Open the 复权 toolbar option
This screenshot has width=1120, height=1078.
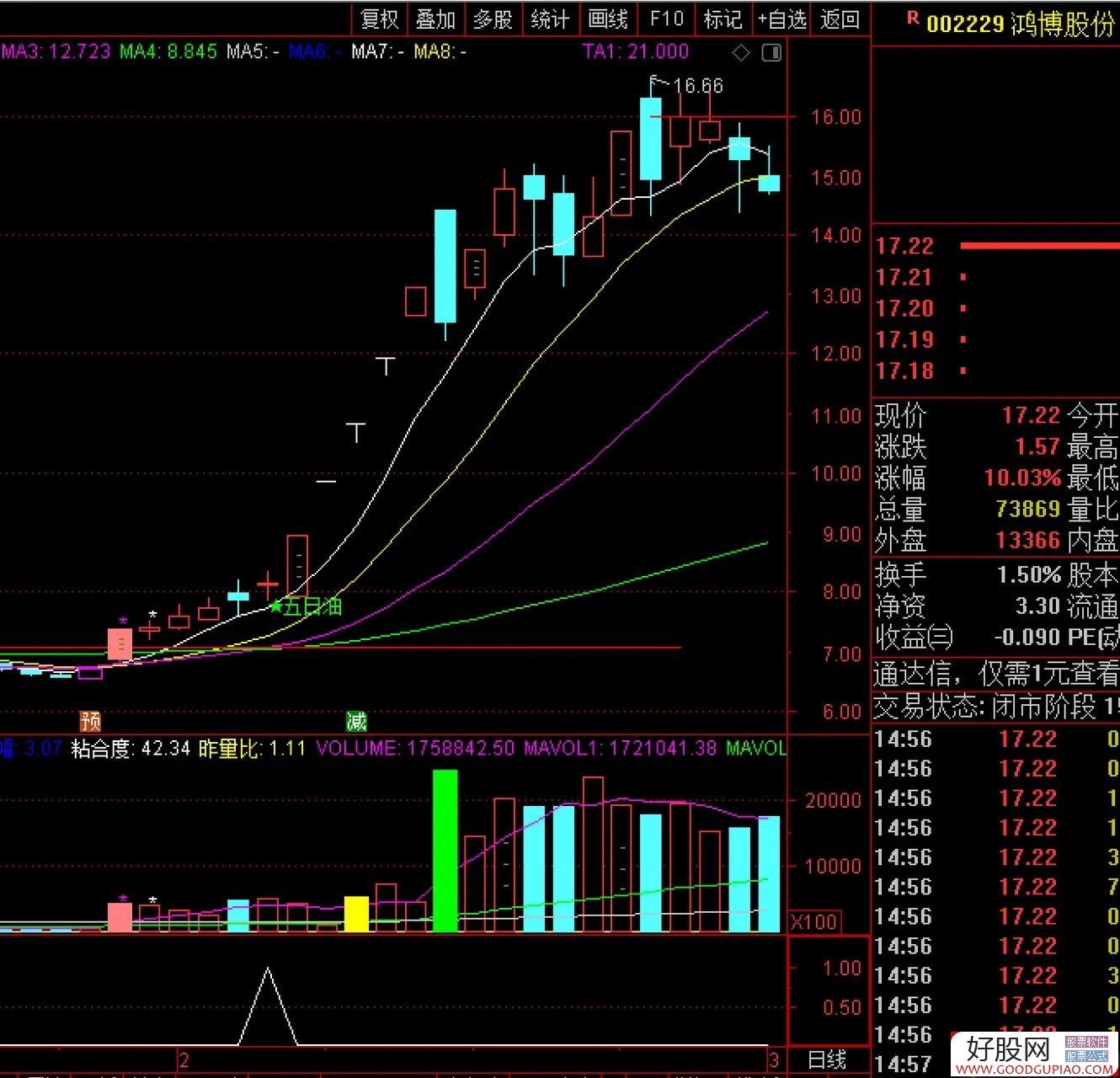click(379, 19)
